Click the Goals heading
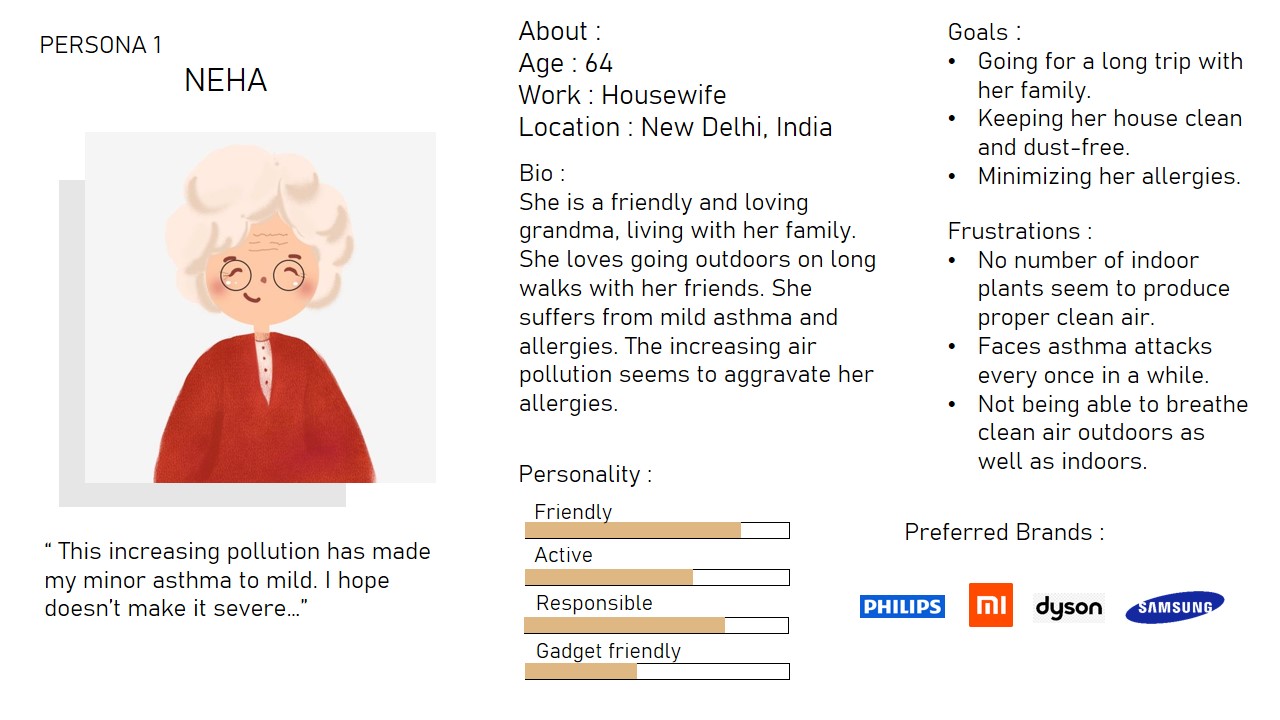Screen dimensions: 1280x720 click(x=984, y=32)
